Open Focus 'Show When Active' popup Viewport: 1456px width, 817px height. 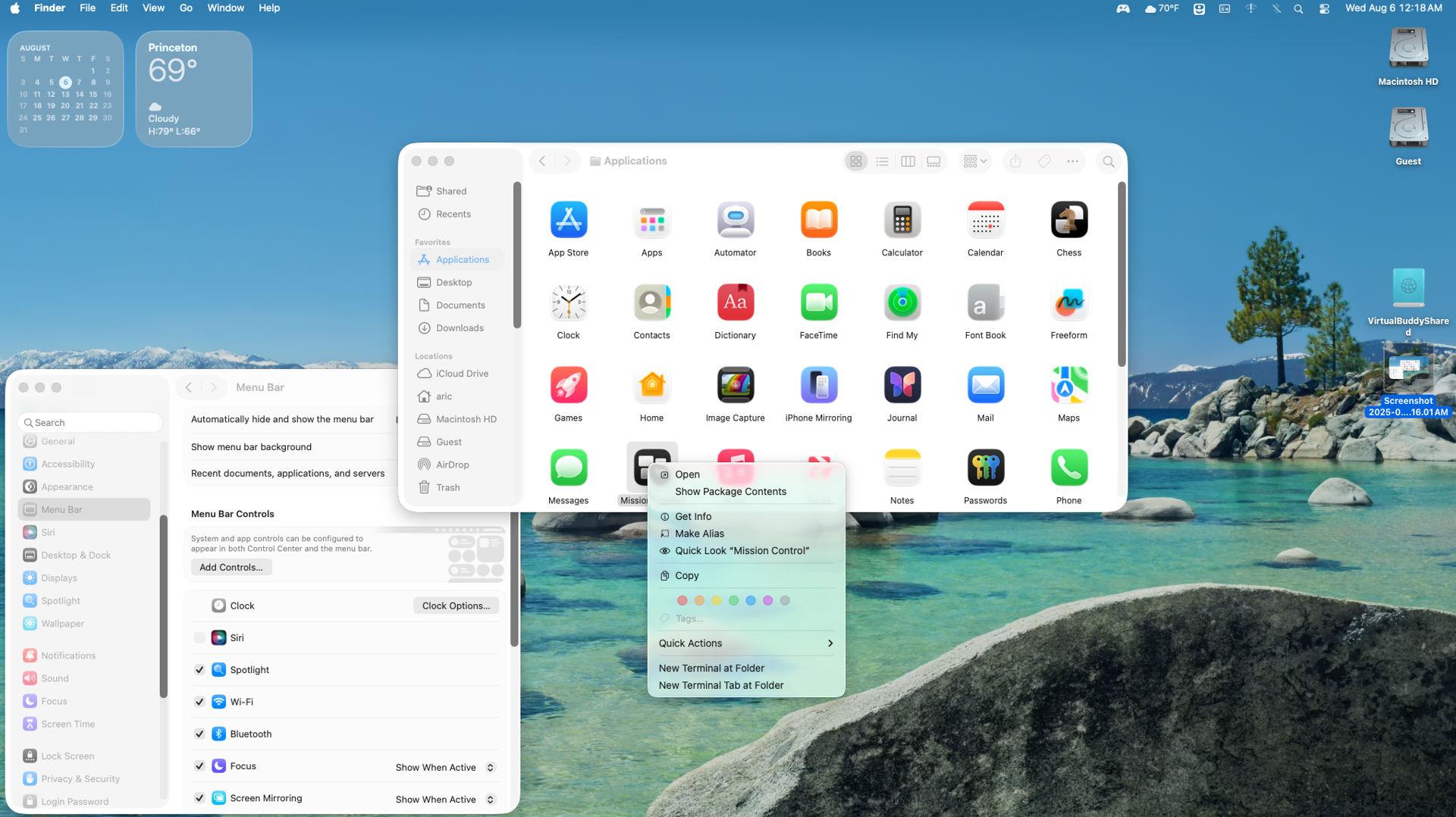click(445, 767)
